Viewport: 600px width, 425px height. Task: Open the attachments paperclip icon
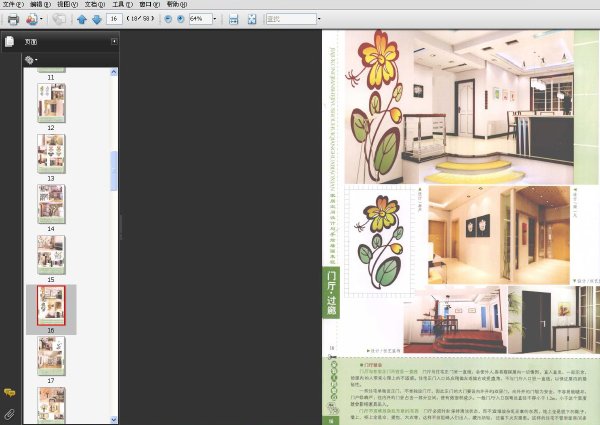coord(10,414)
